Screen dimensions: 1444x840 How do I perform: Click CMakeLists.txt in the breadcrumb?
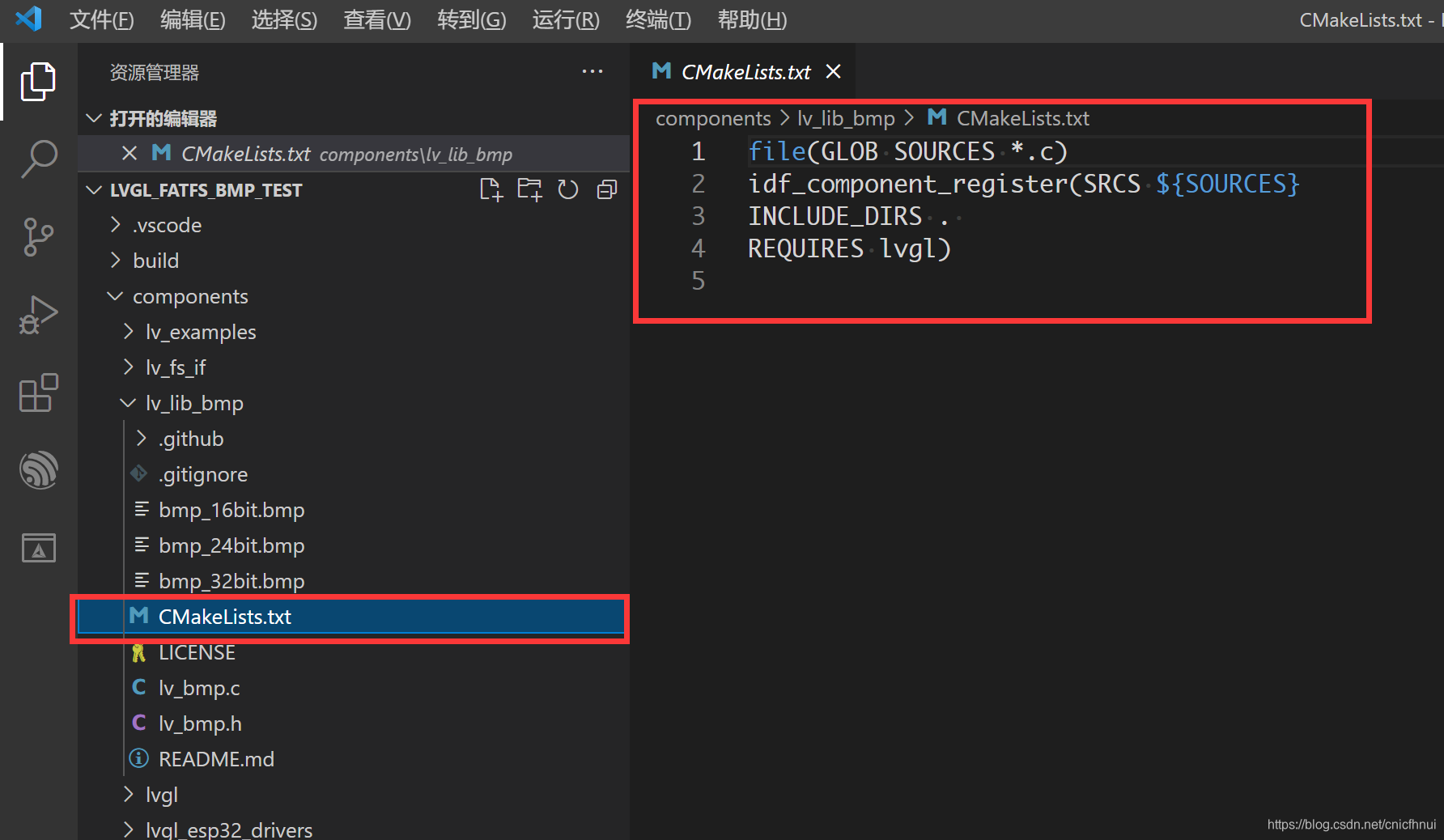point(1023,118)
